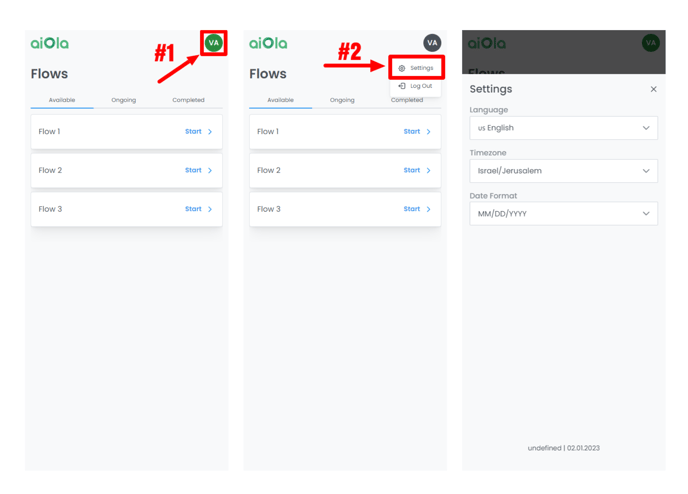
Task: Expand the Date Format MM/DD/YYYY dropdown
Action: click(x=563, y=214)
